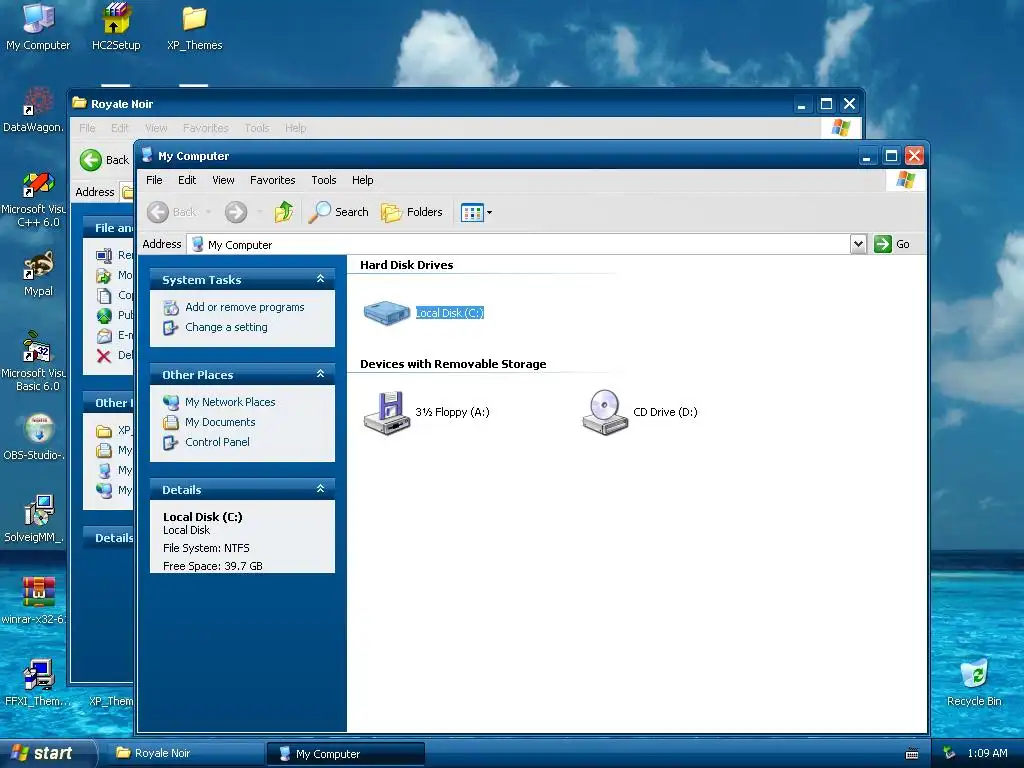Open File menu in Royale Noir window
1024x768 pixels.
coord(88,128)
